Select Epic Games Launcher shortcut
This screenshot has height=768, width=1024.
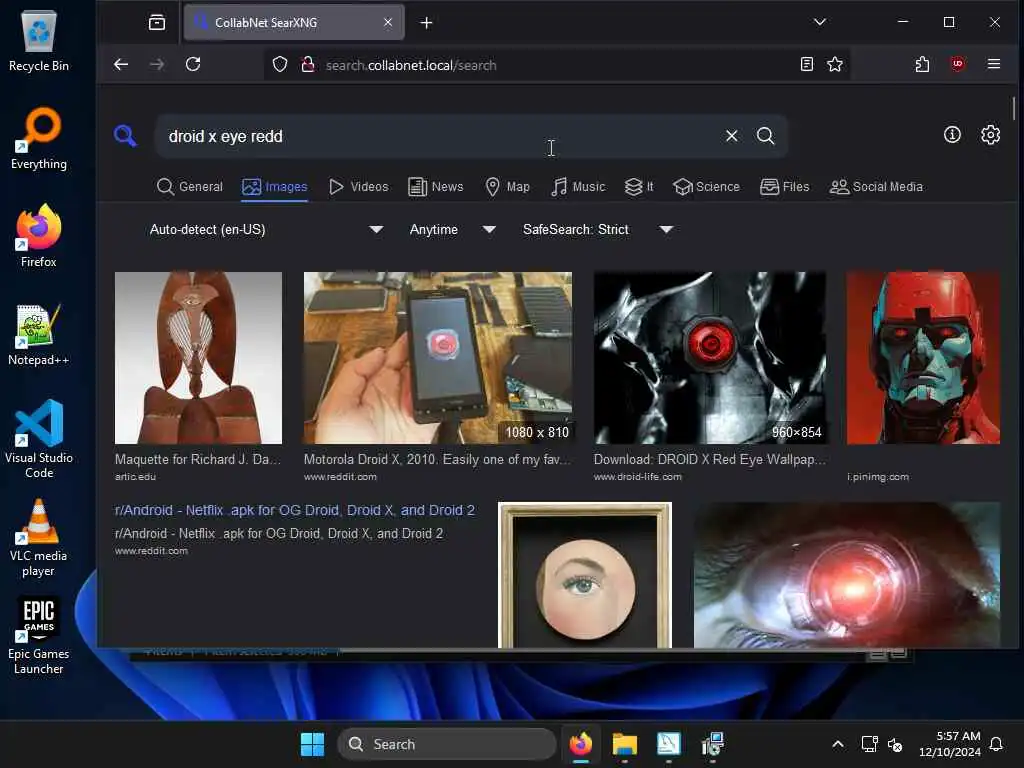(x=39, y=635)
